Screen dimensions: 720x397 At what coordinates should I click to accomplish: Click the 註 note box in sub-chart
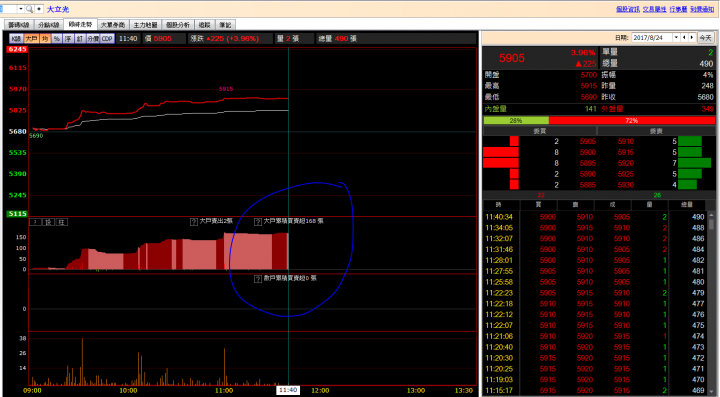(62, 222)
